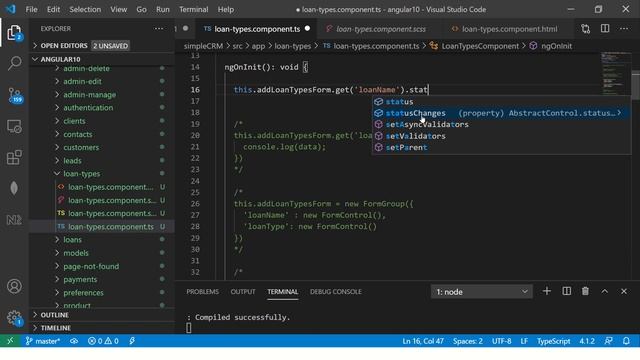Viewport: 640px width, 360px height.
Task: Create a new terminal with plus icon
Action: (547, 291)
